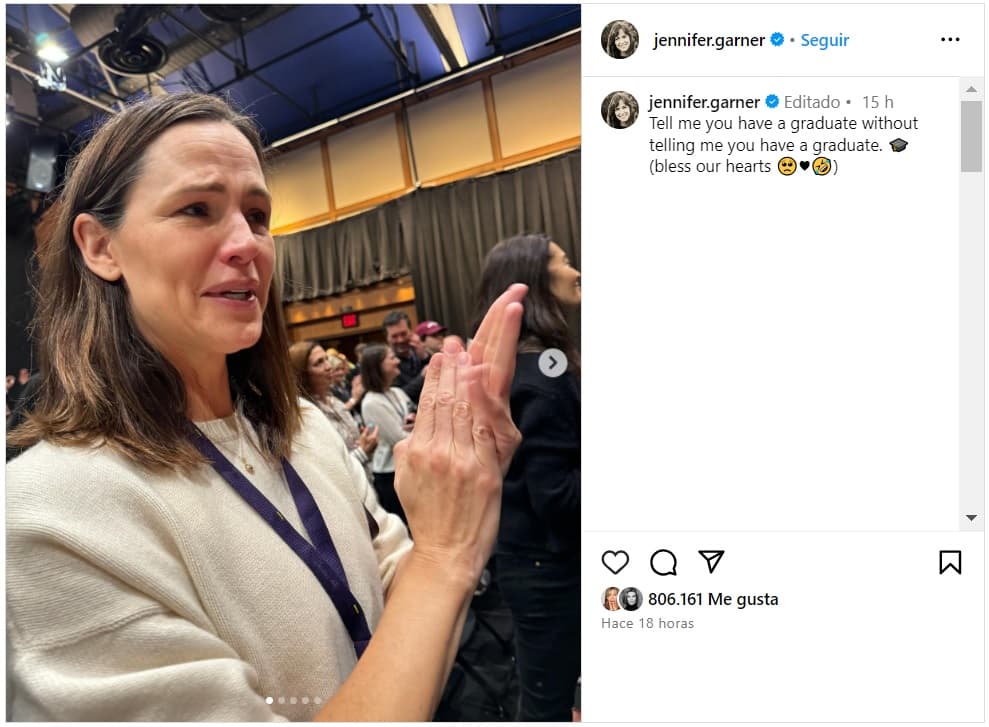
Task: Click the verified badge next to jennifer.garner
Action: (x=775, y=40)
